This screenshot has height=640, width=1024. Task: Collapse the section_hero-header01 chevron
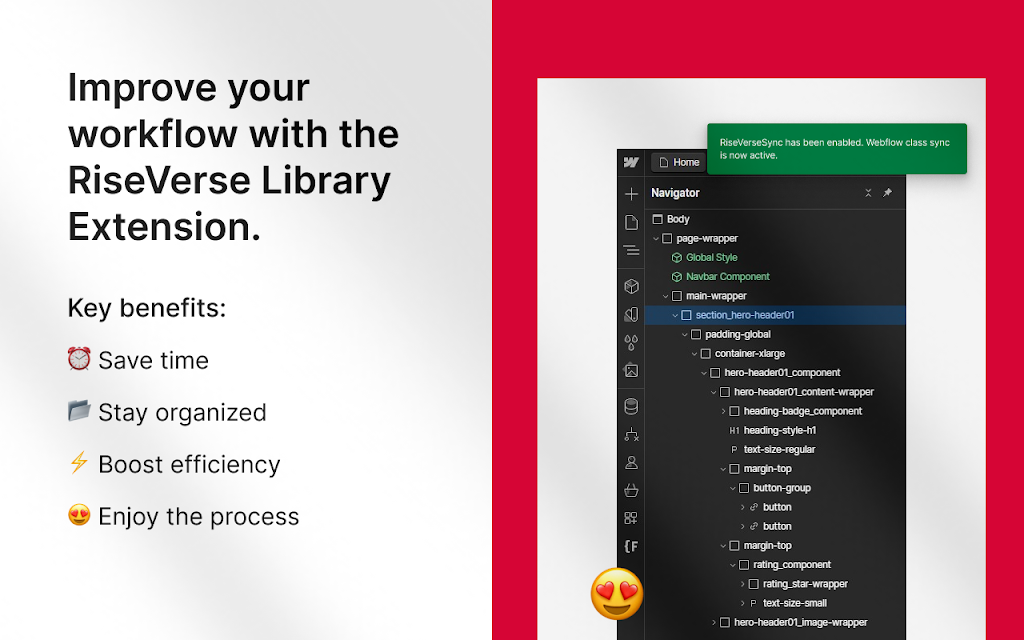[675, 315]
